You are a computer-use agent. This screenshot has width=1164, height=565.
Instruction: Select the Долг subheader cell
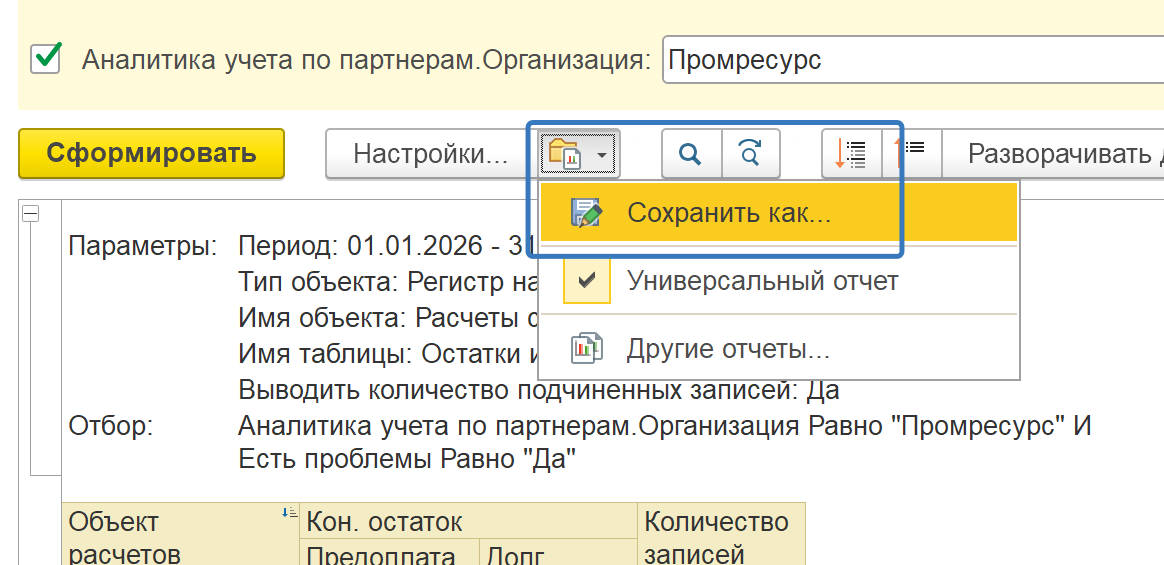[560, 553]
